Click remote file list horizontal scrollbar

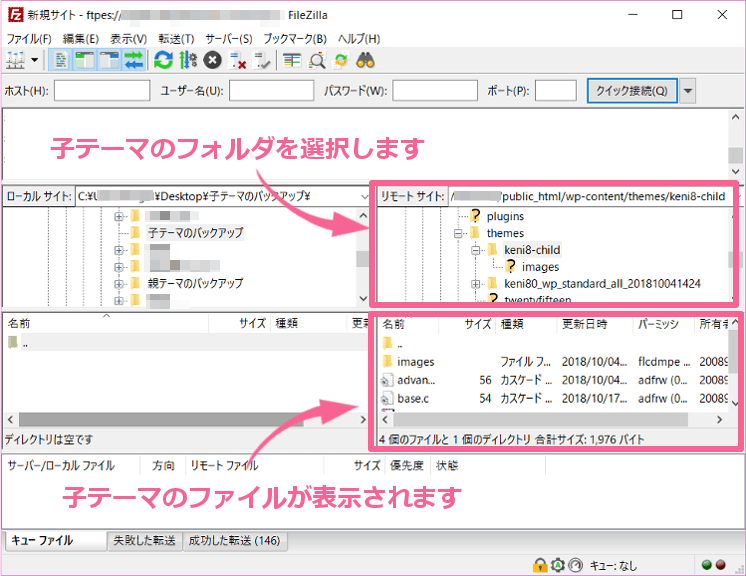pyautogui.click(x=540, y=420)
